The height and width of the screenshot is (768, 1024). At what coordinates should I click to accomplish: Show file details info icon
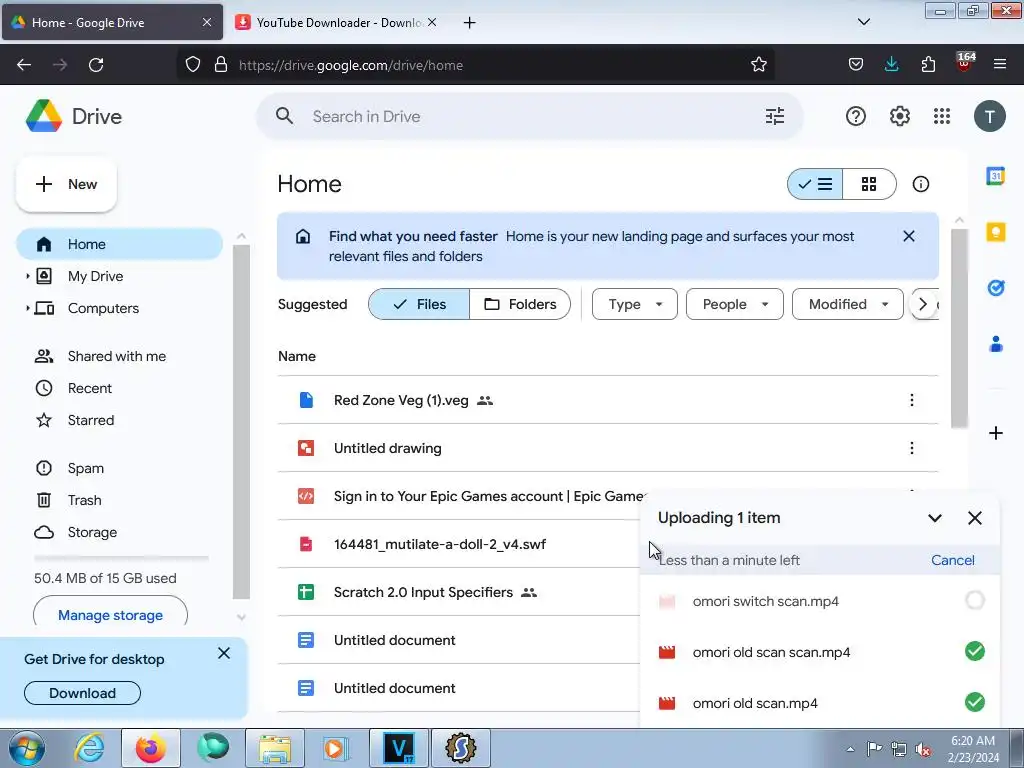tap(921, 184)
